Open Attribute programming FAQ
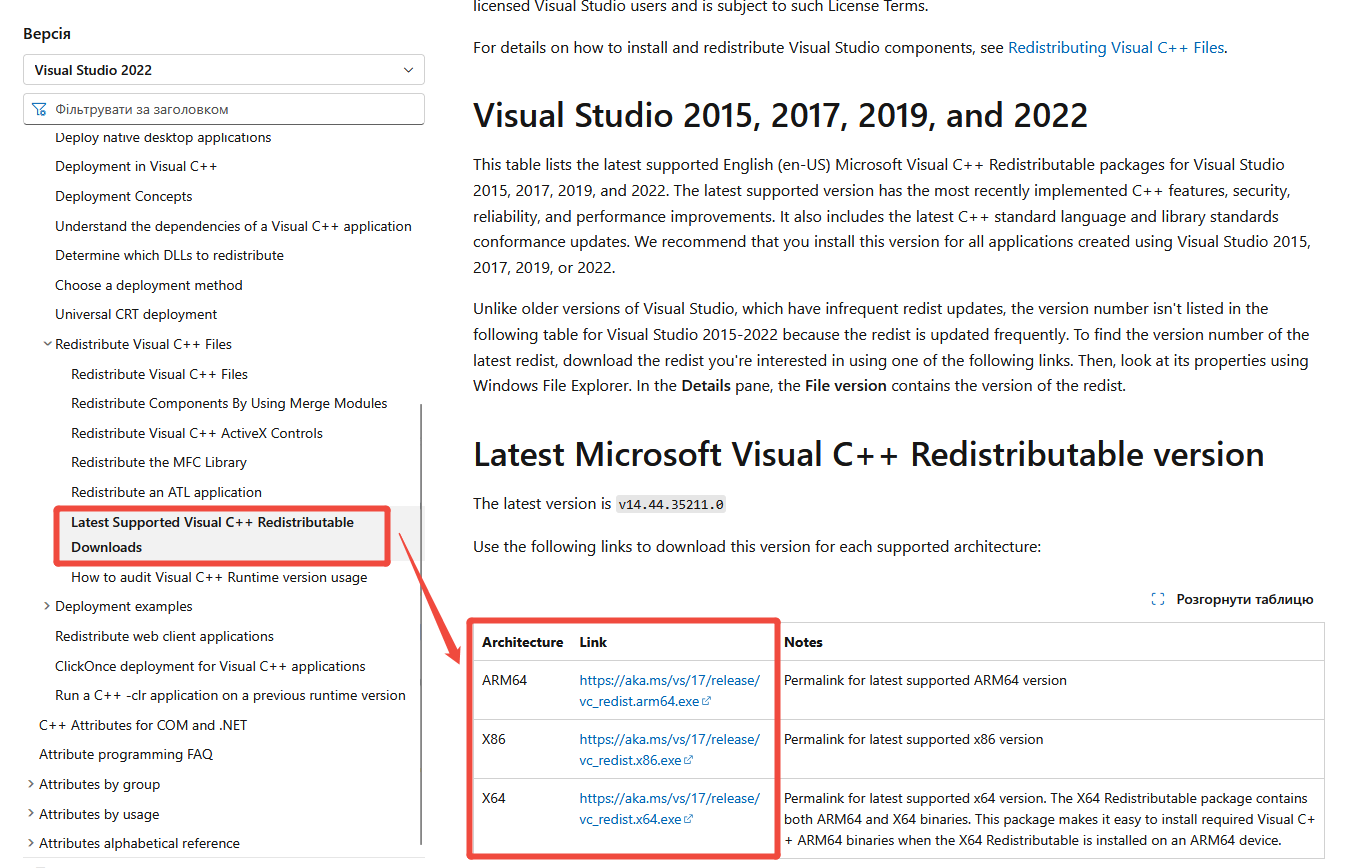 coord(126,754)
